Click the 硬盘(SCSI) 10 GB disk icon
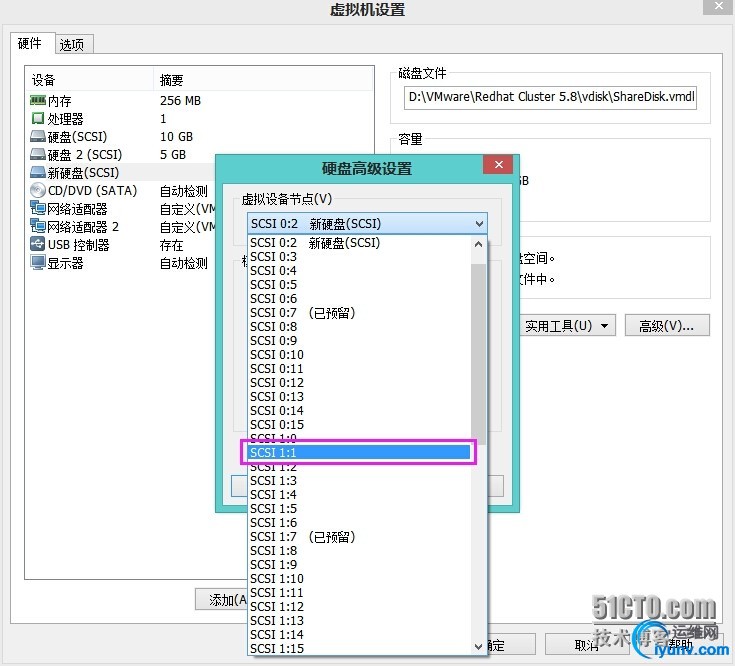 point(38,136)
